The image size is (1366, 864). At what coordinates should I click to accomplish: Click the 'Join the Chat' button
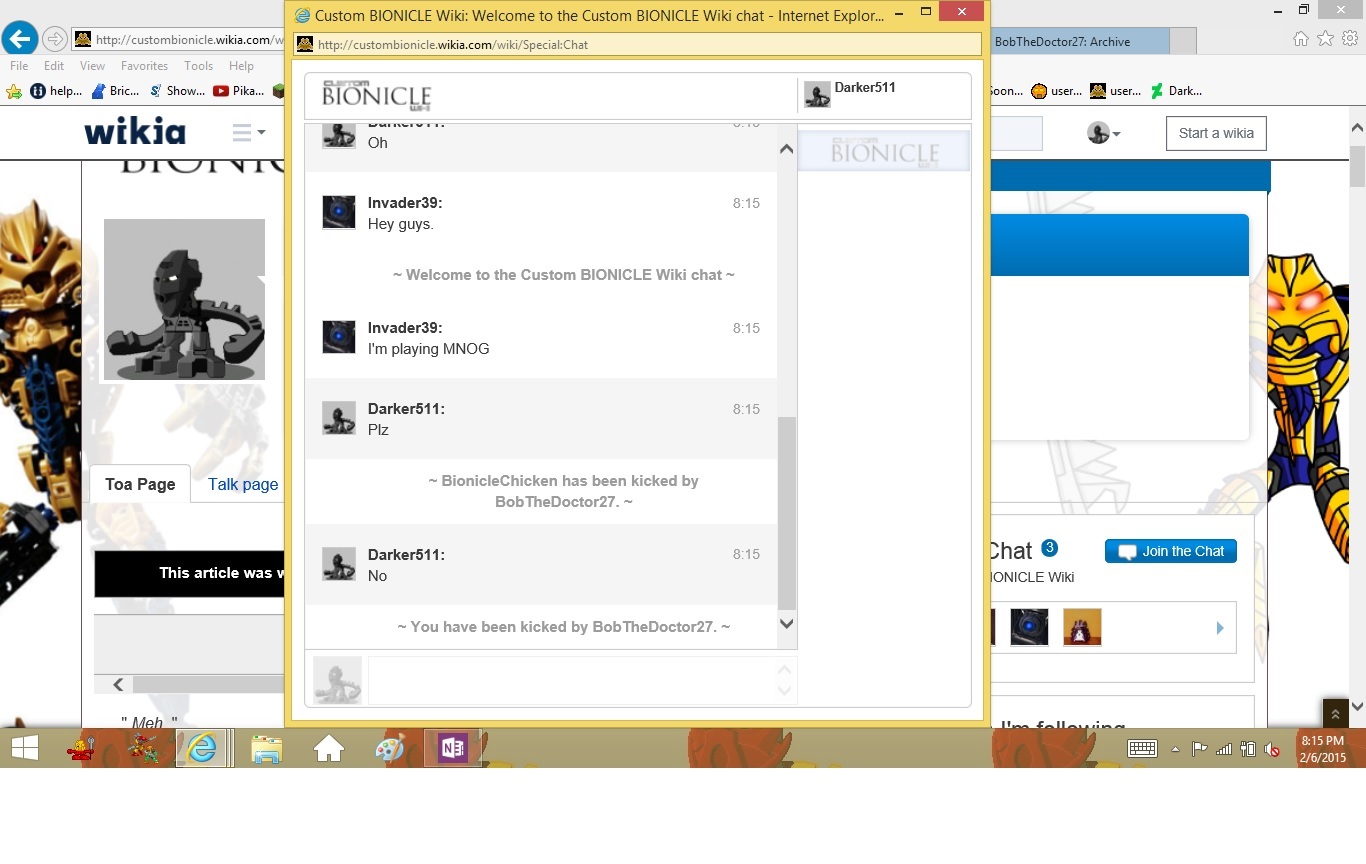[1171, 551]
